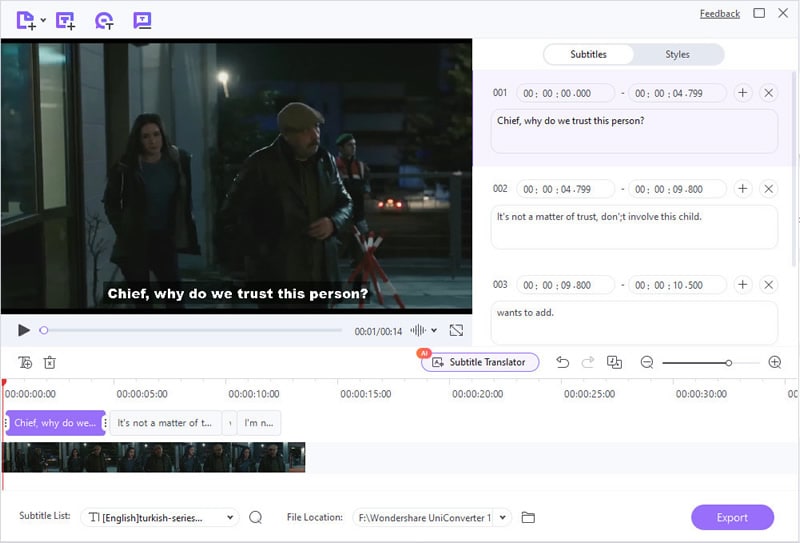This screenshot has width=800, height=543.
Task: Click the auto subtitle generator icon
Action: (104, 21)
